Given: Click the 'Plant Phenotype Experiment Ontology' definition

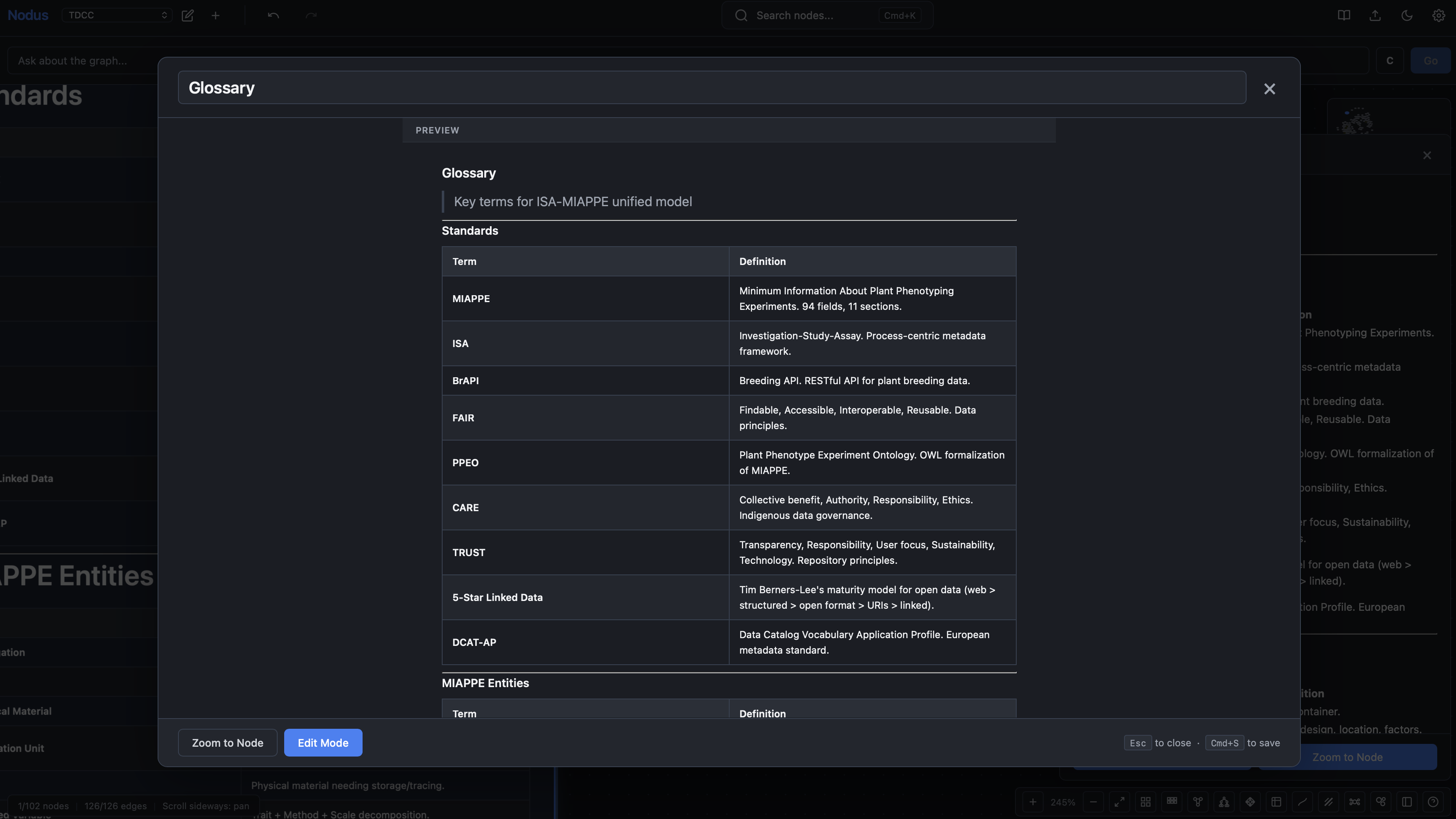Looking at the screenshot, I should coord(872,462).
